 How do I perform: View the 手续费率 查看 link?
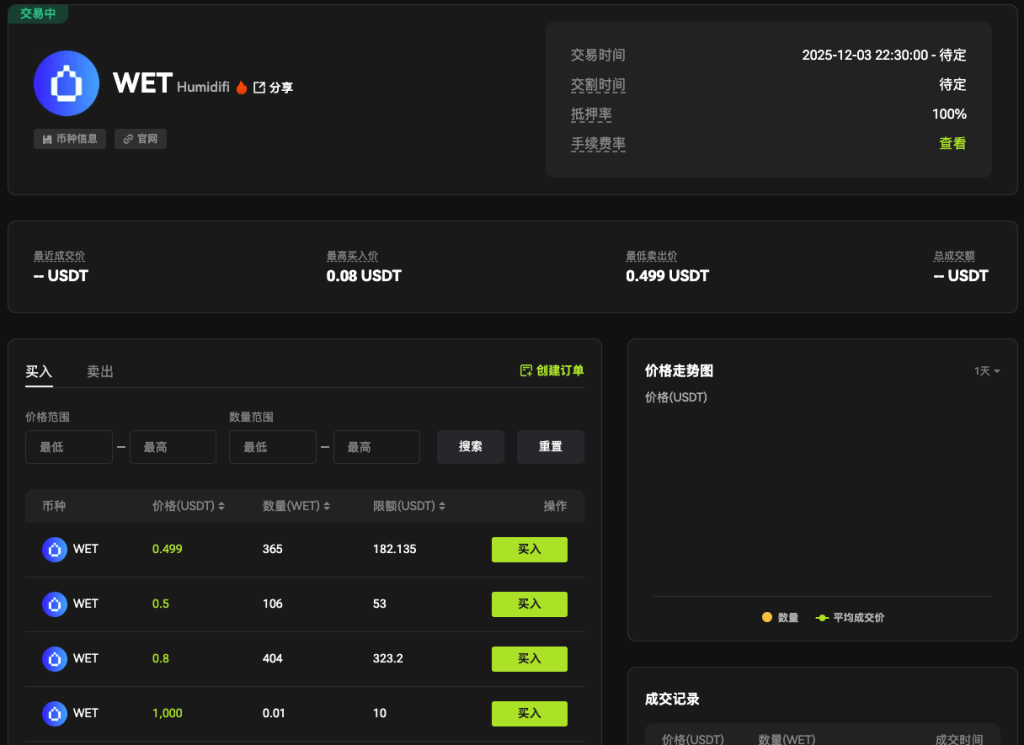coord(952,144)
